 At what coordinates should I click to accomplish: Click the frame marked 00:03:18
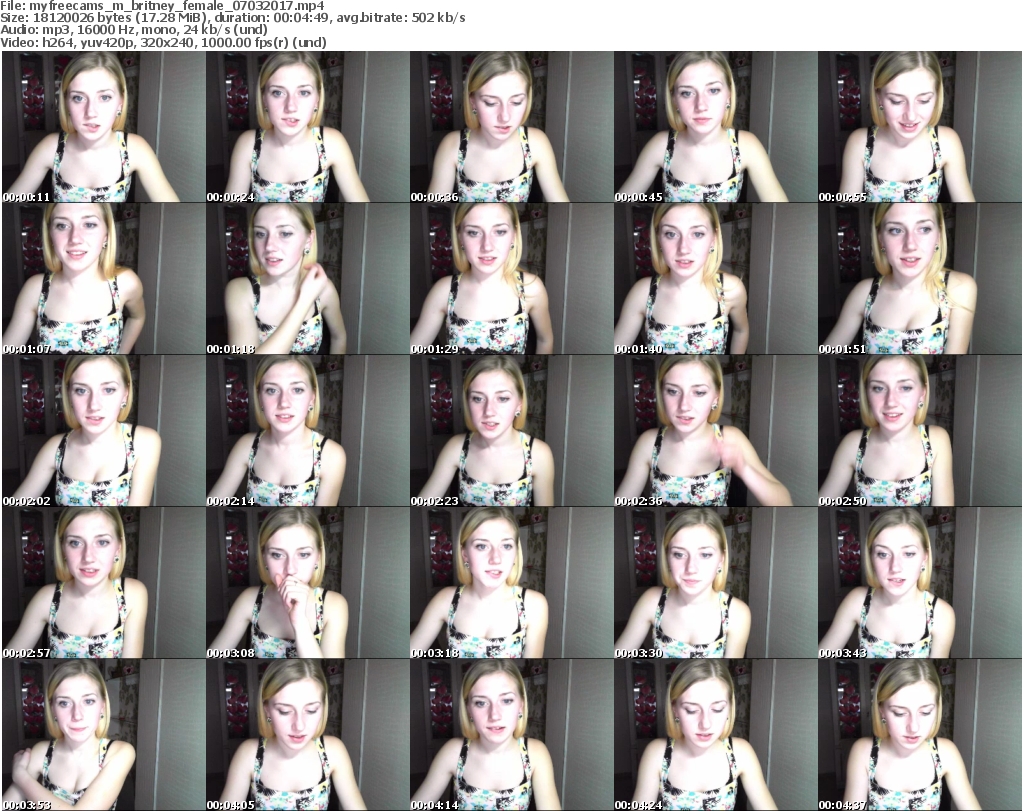coord(511,583)
